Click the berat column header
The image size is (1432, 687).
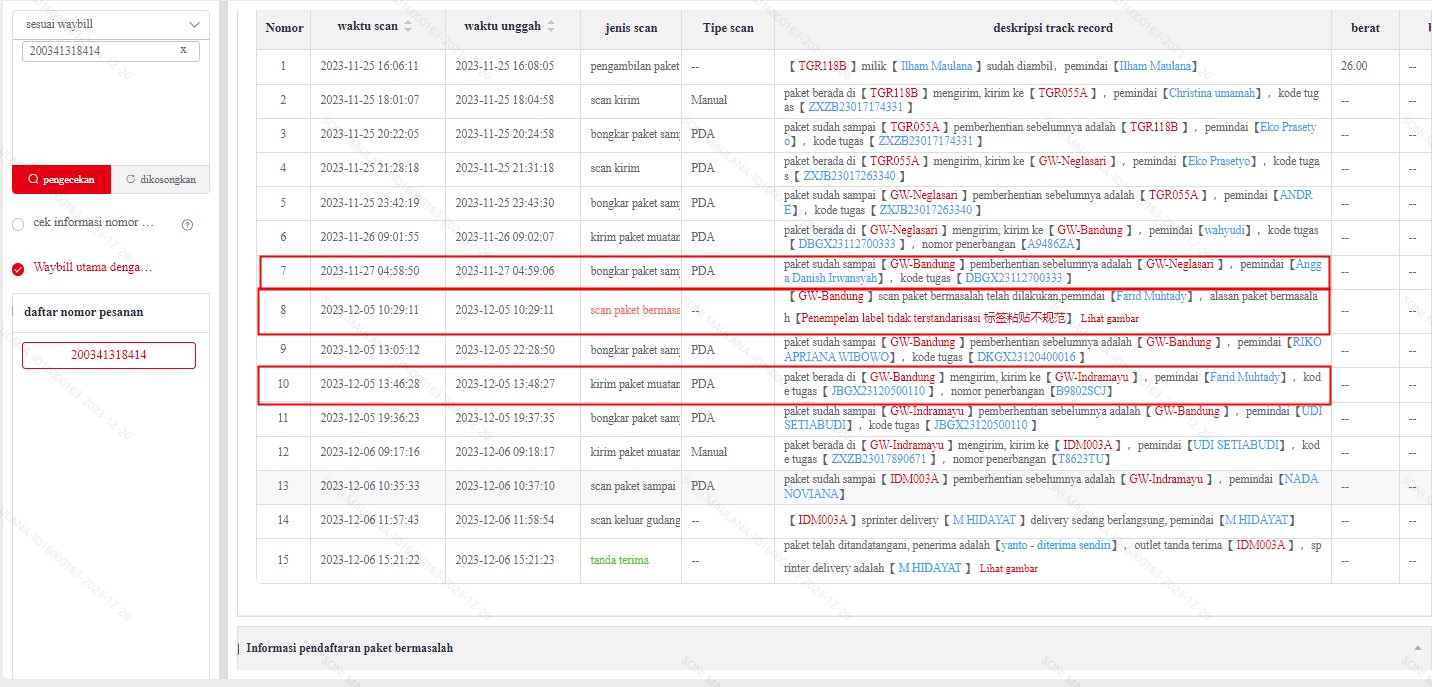tap(1365, 28)
